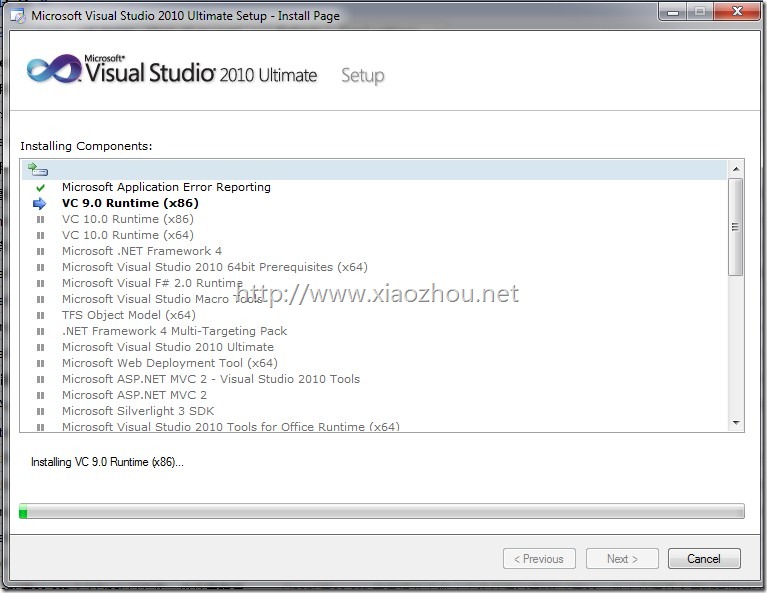Click pending icon beside Visual F# 2.0 Runtime
767x593 pixels.
41,283
